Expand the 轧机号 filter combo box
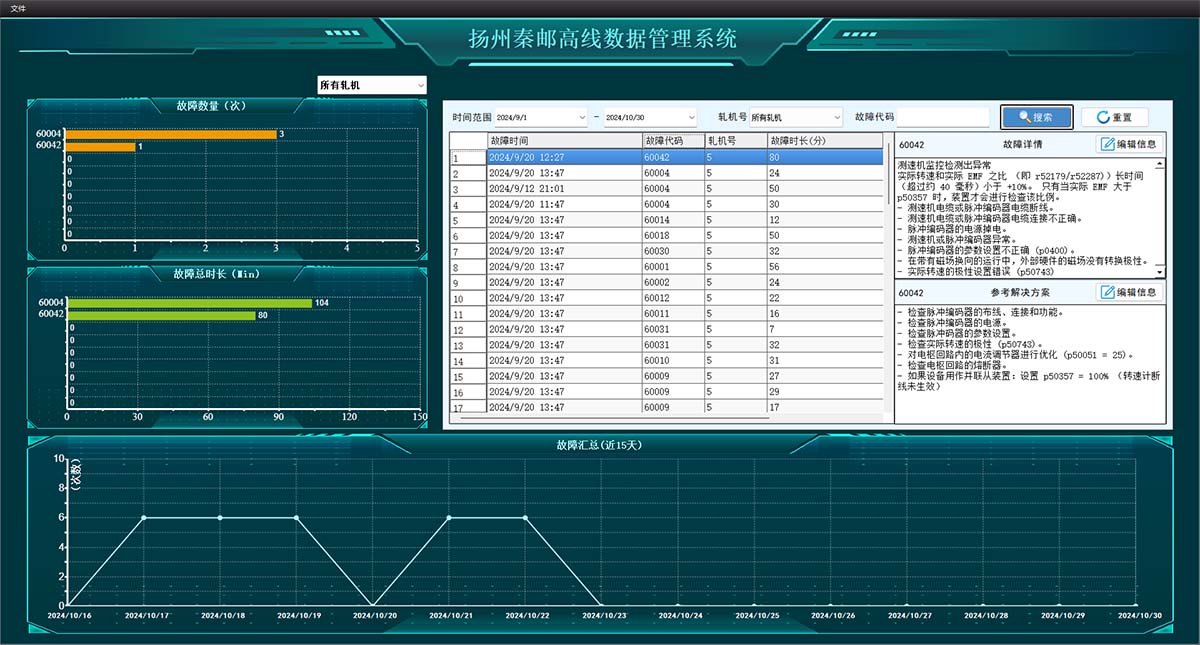The image size is (1200, 645). (797, 117)
